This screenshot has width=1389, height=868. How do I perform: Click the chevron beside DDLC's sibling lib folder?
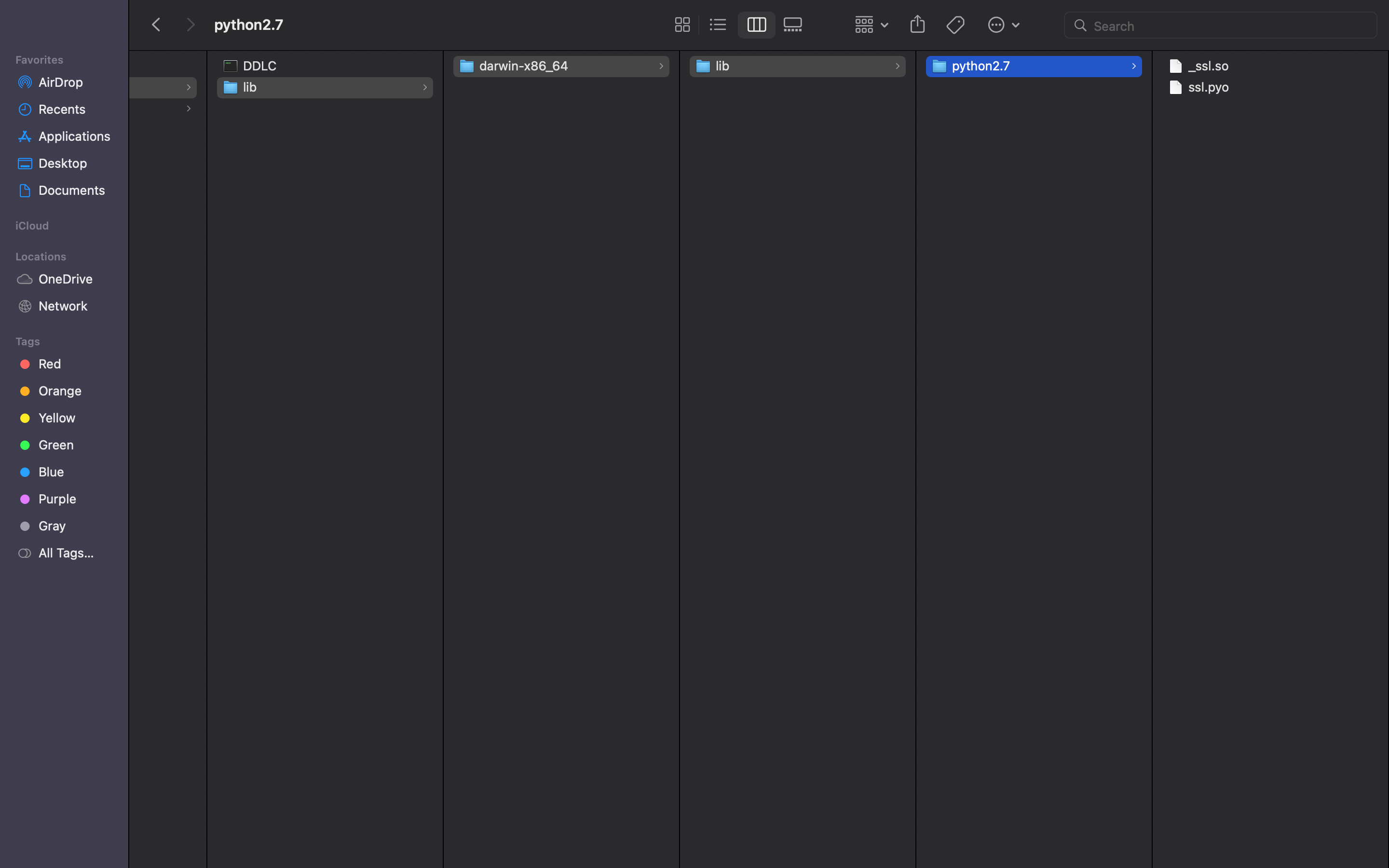pos(425,87)
